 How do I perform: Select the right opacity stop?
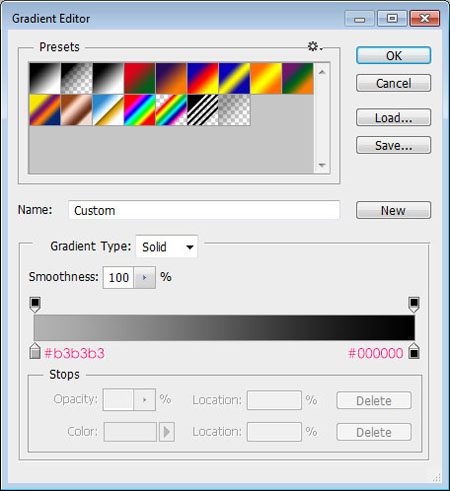pos(414,305)
